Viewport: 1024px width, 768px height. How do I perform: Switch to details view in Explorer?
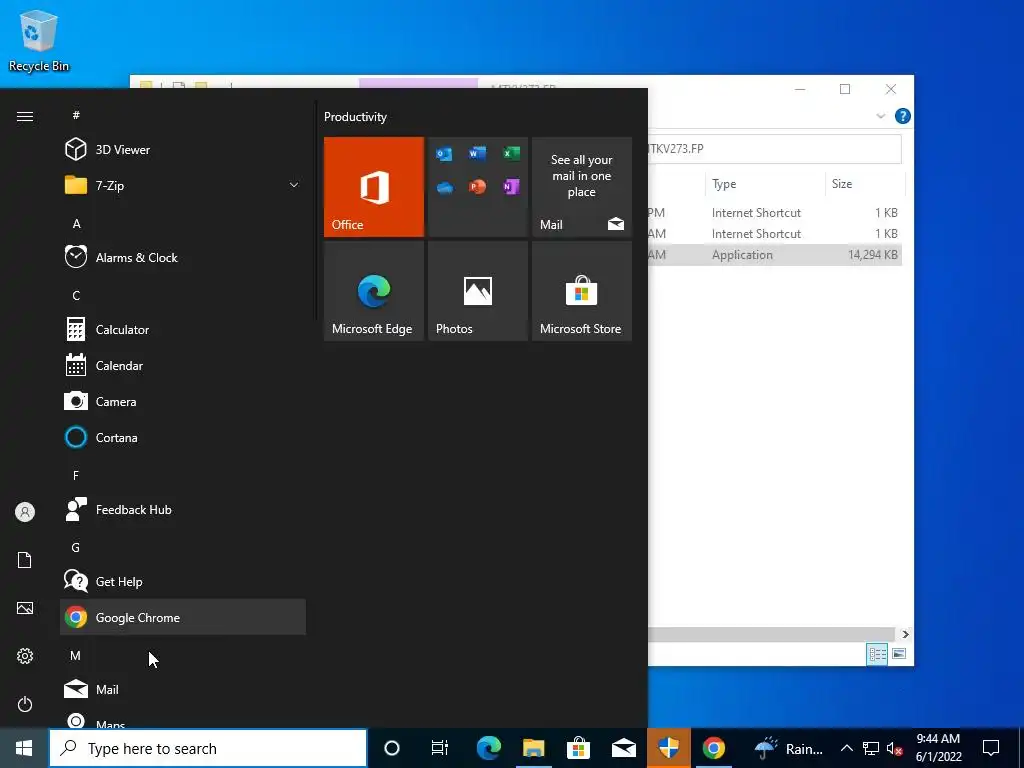click(x=877, y=654)
